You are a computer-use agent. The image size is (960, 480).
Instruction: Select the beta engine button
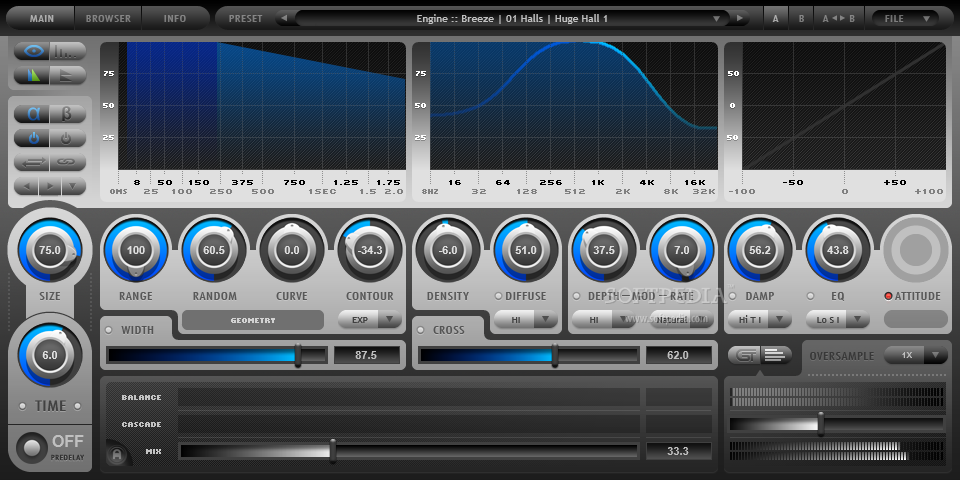coord(67,114)
